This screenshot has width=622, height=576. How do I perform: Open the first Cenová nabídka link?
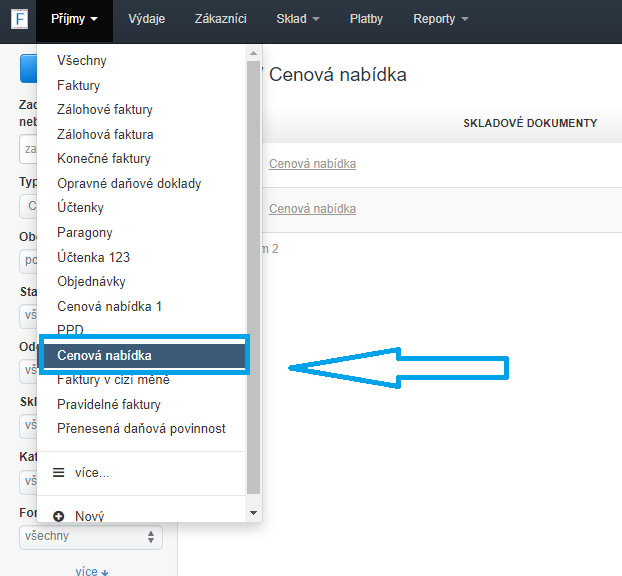click(312, 164)
